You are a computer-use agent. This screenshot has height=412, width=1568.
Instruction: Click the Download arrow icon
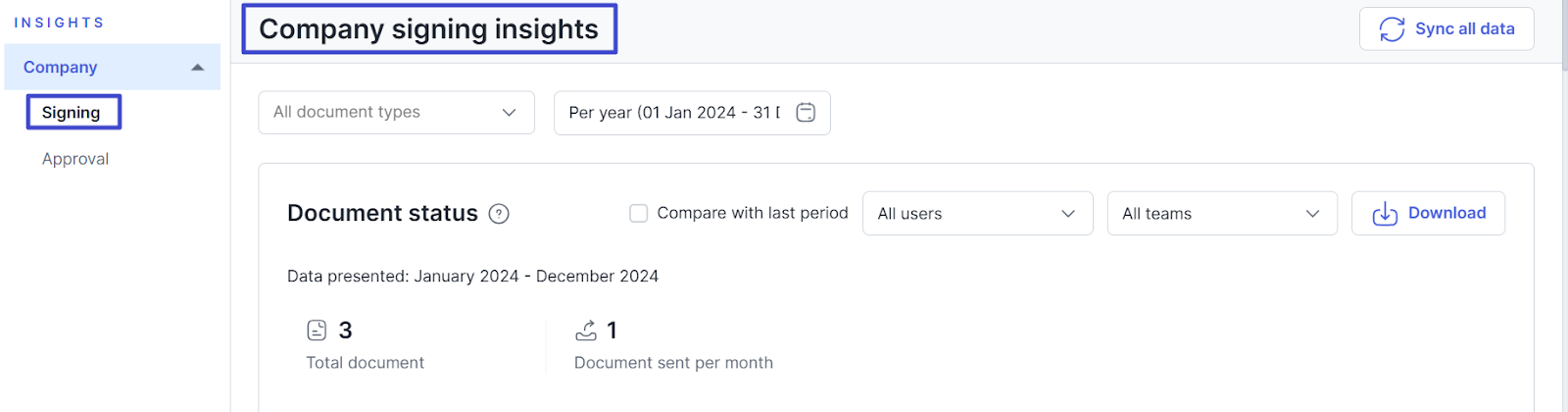click(x=1385, y=214)
